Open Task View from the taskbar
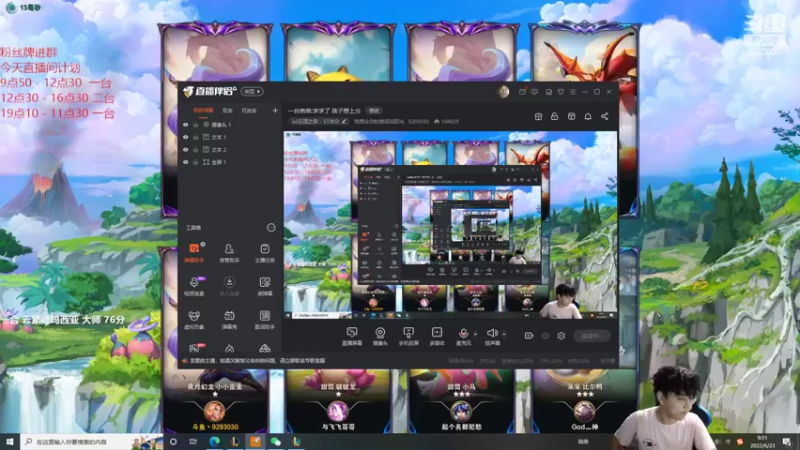The image size is (800, 450). coord(193,441)
